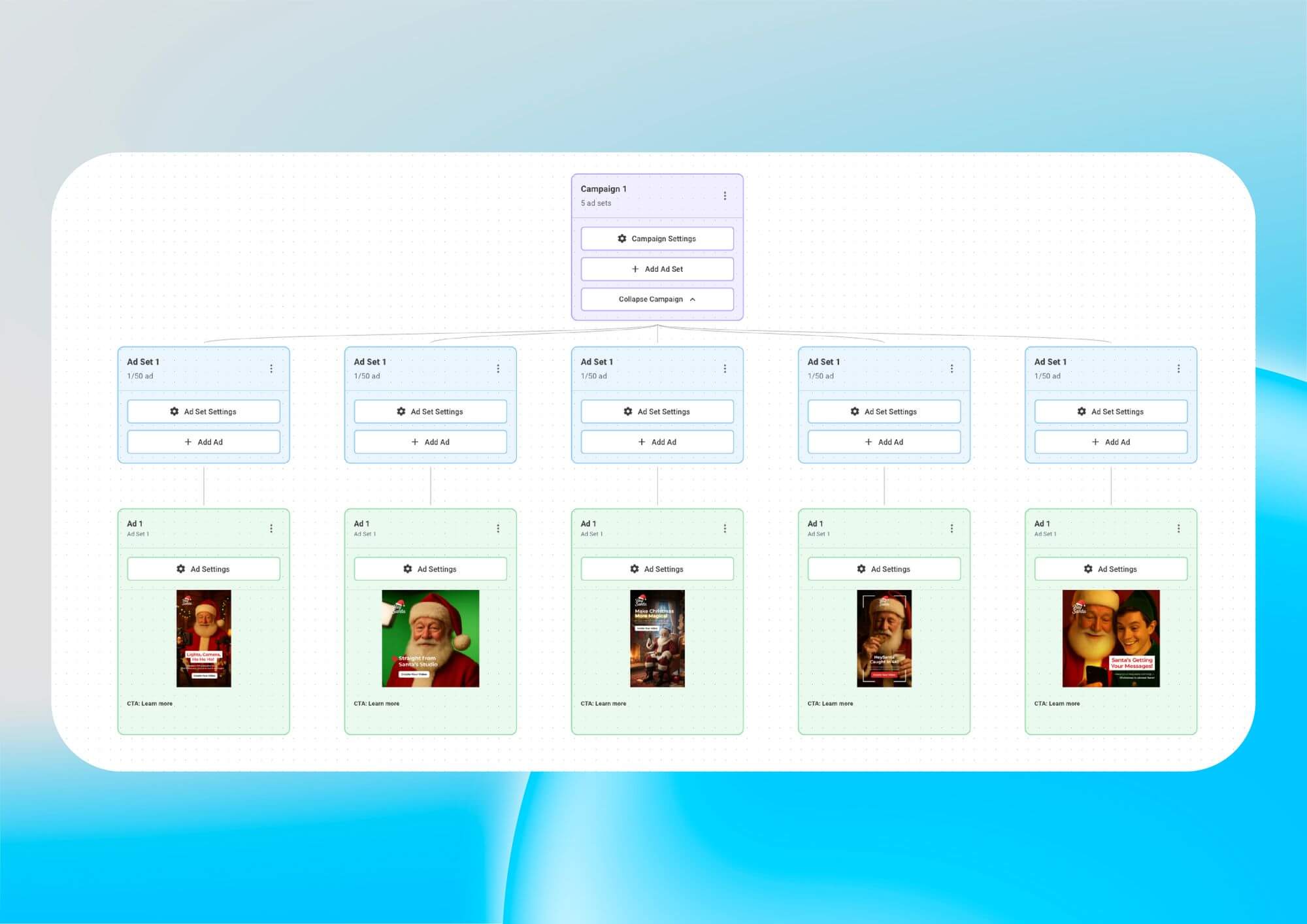Open second Ad 1 card's kebab menu

coord(498,528)
